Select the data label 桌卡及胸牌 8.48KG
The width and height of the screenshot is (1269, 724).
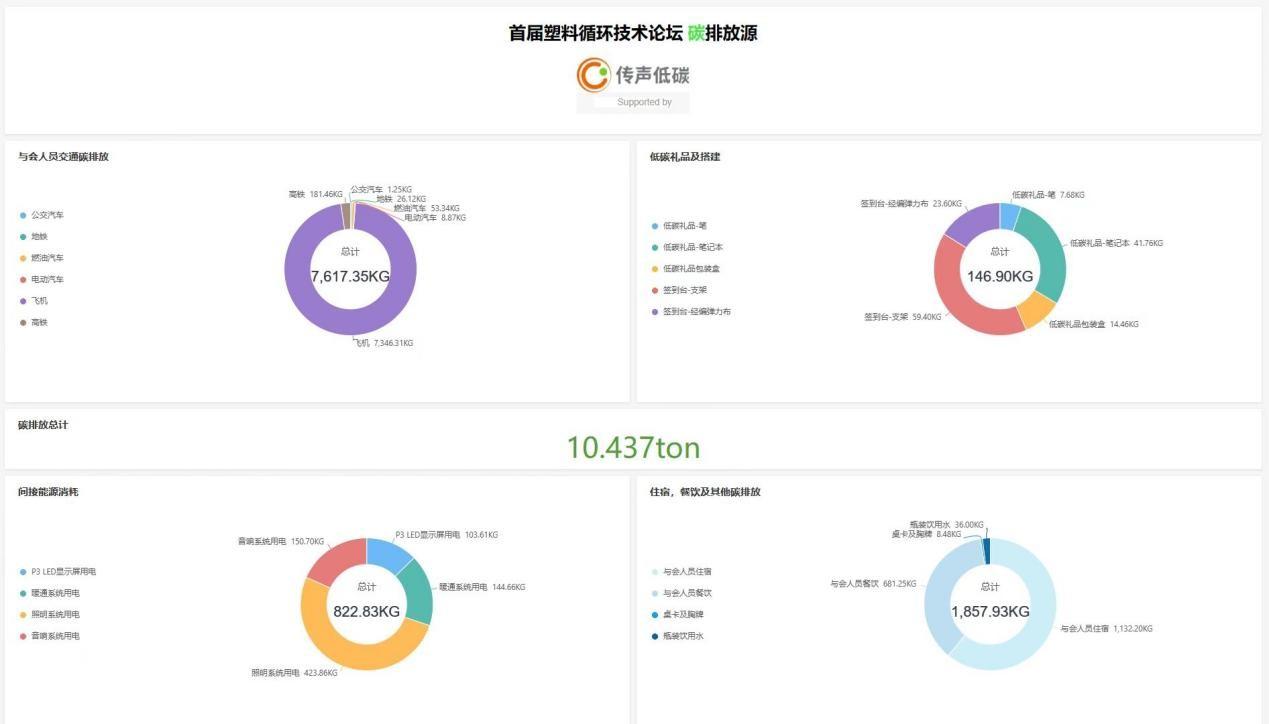pos(926,534)
